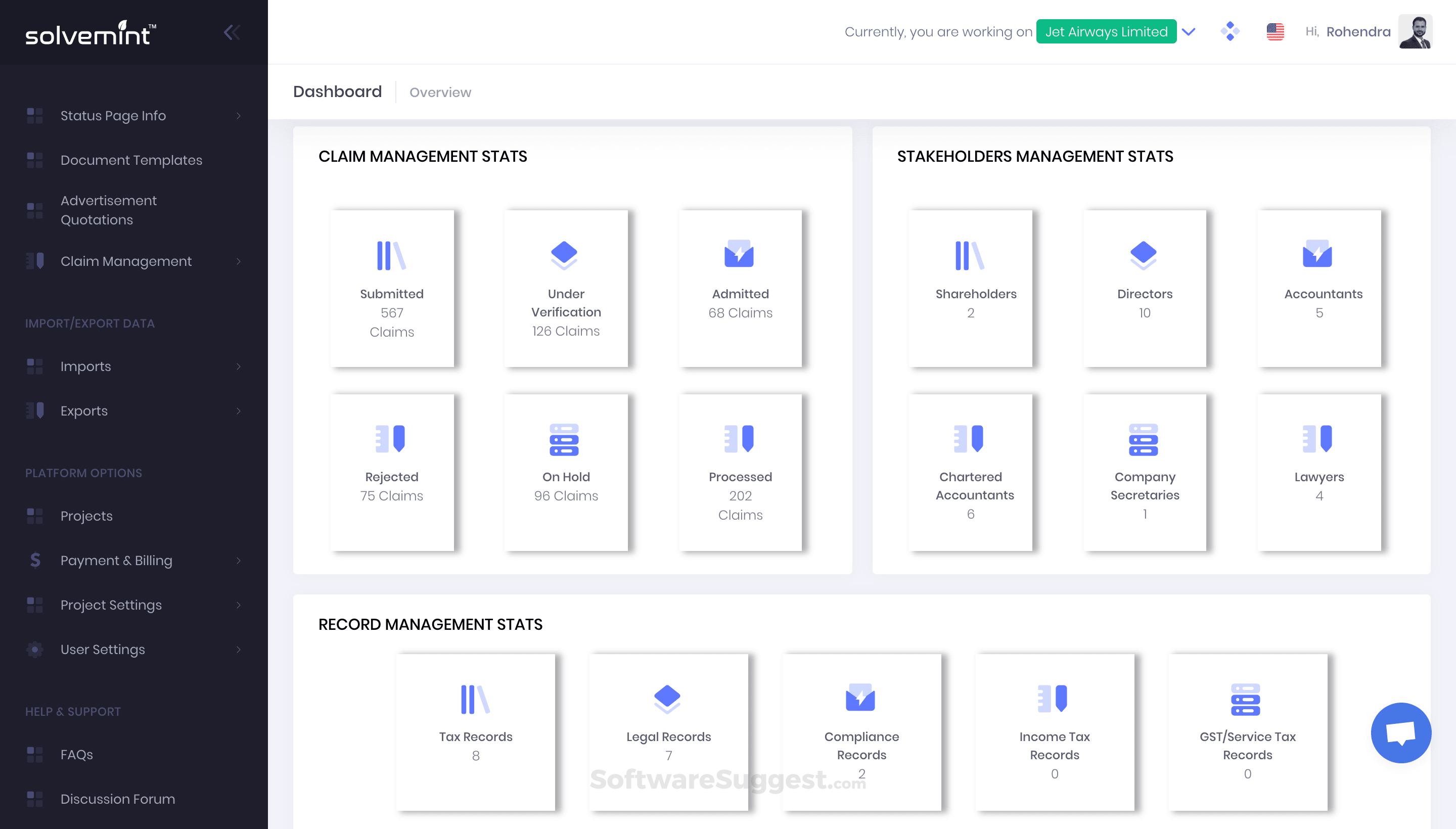Open the four-diamond quick actions icon

(x=1230, y=31)
